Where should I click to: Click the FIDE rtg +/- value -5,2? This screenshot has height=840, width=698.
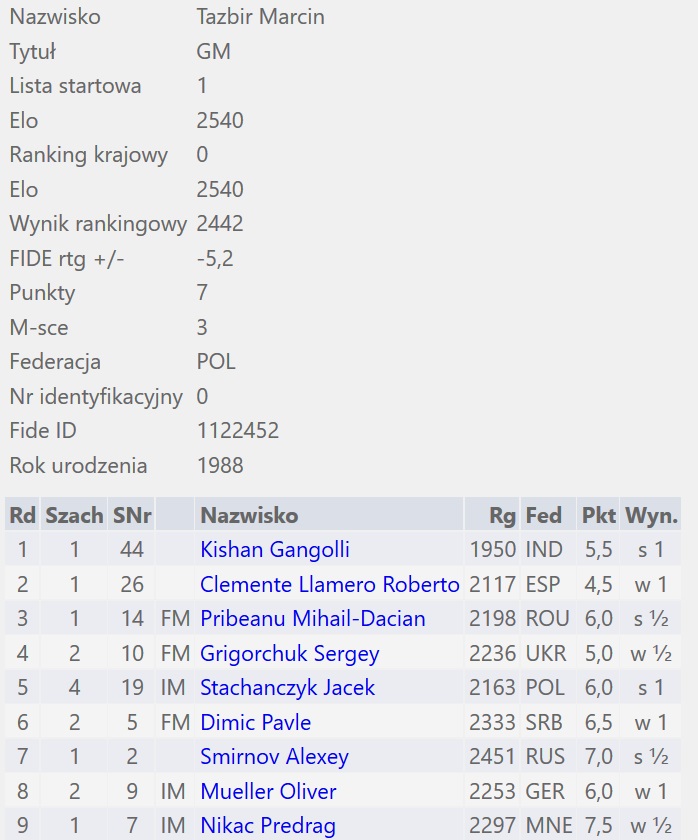click(x=215, y=258)
